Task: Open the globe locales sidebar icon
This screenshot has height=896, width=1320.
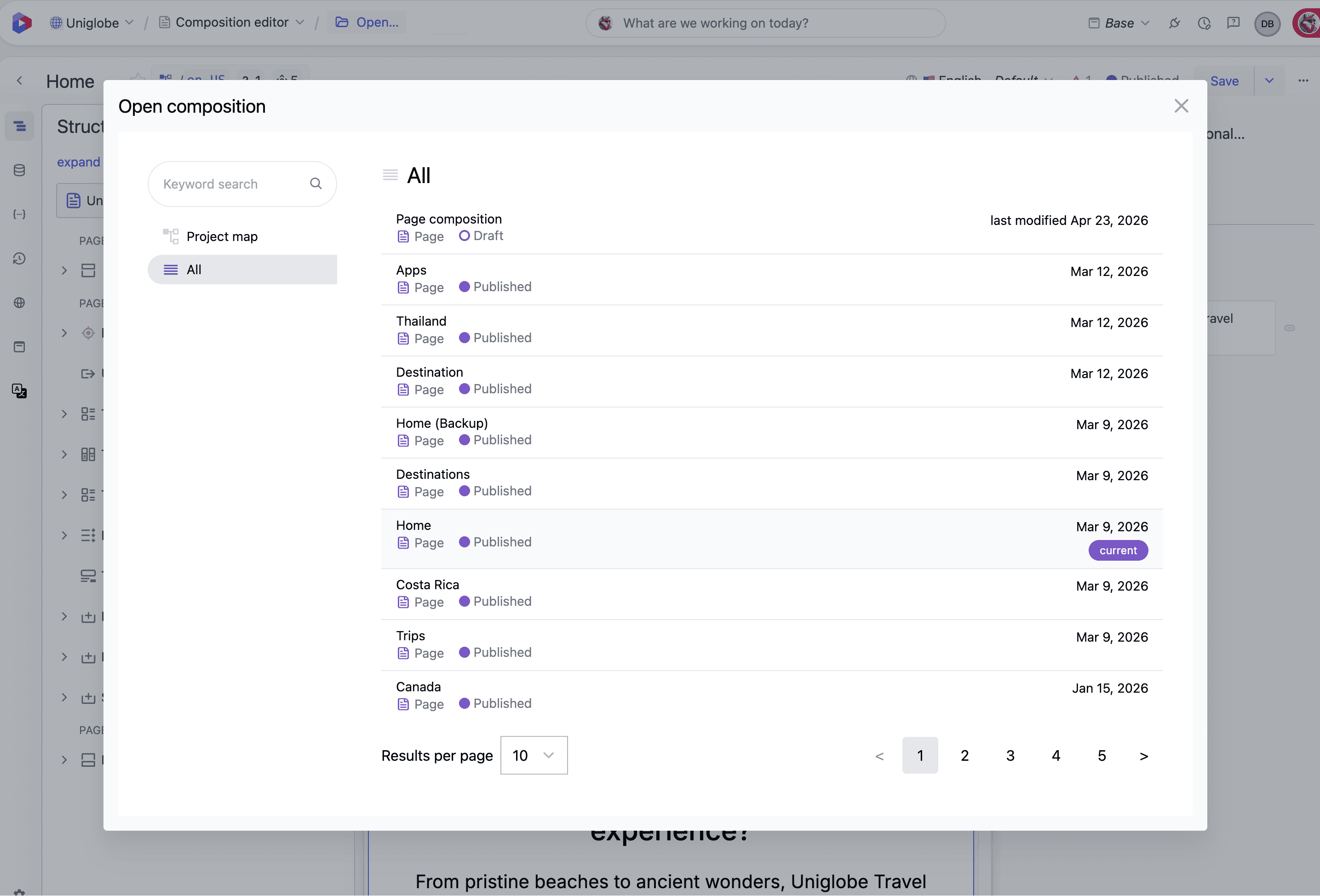Action: [x=19, y=302]
